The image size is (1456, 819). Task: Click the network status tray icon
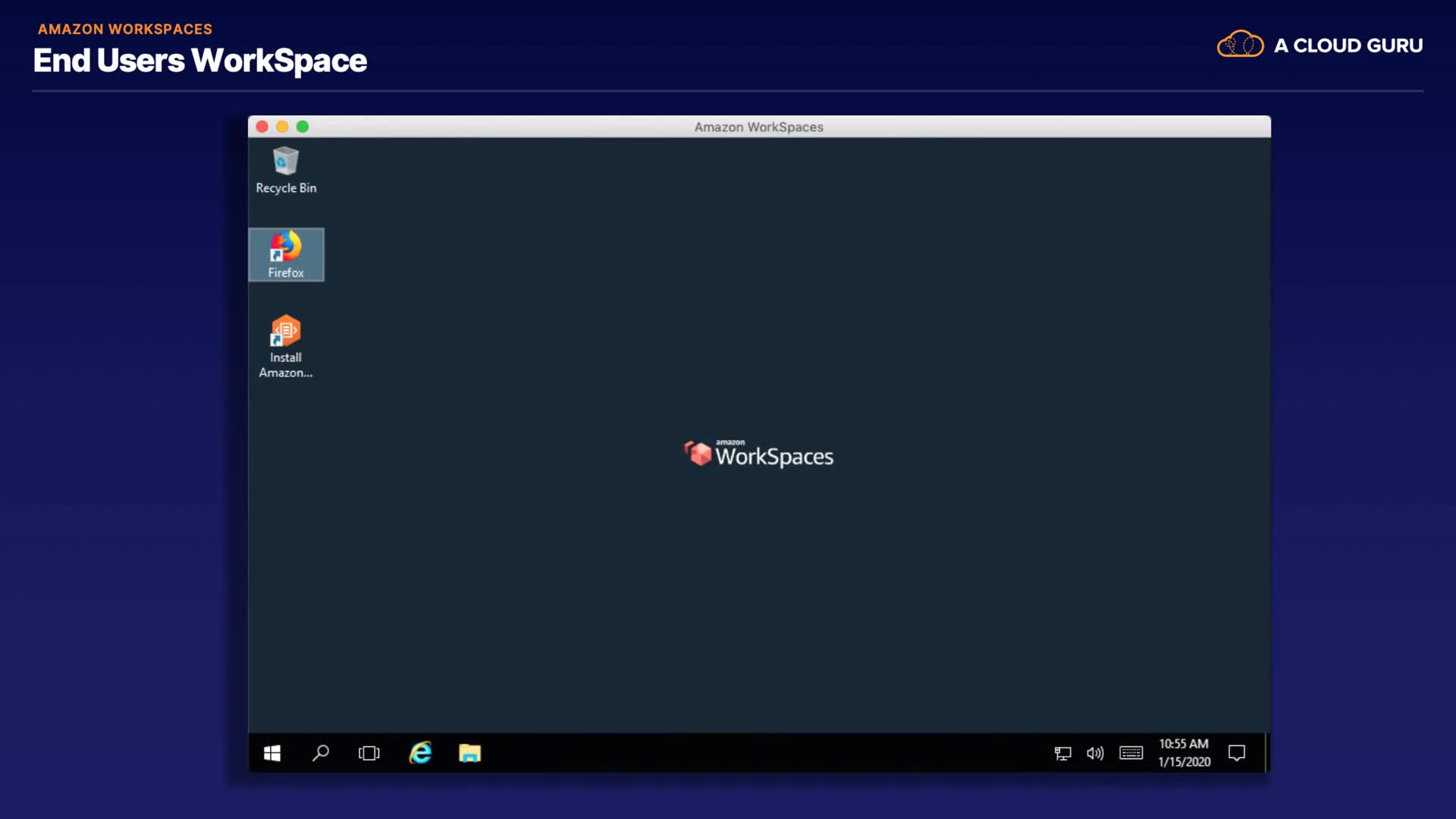coord(1062,753)
